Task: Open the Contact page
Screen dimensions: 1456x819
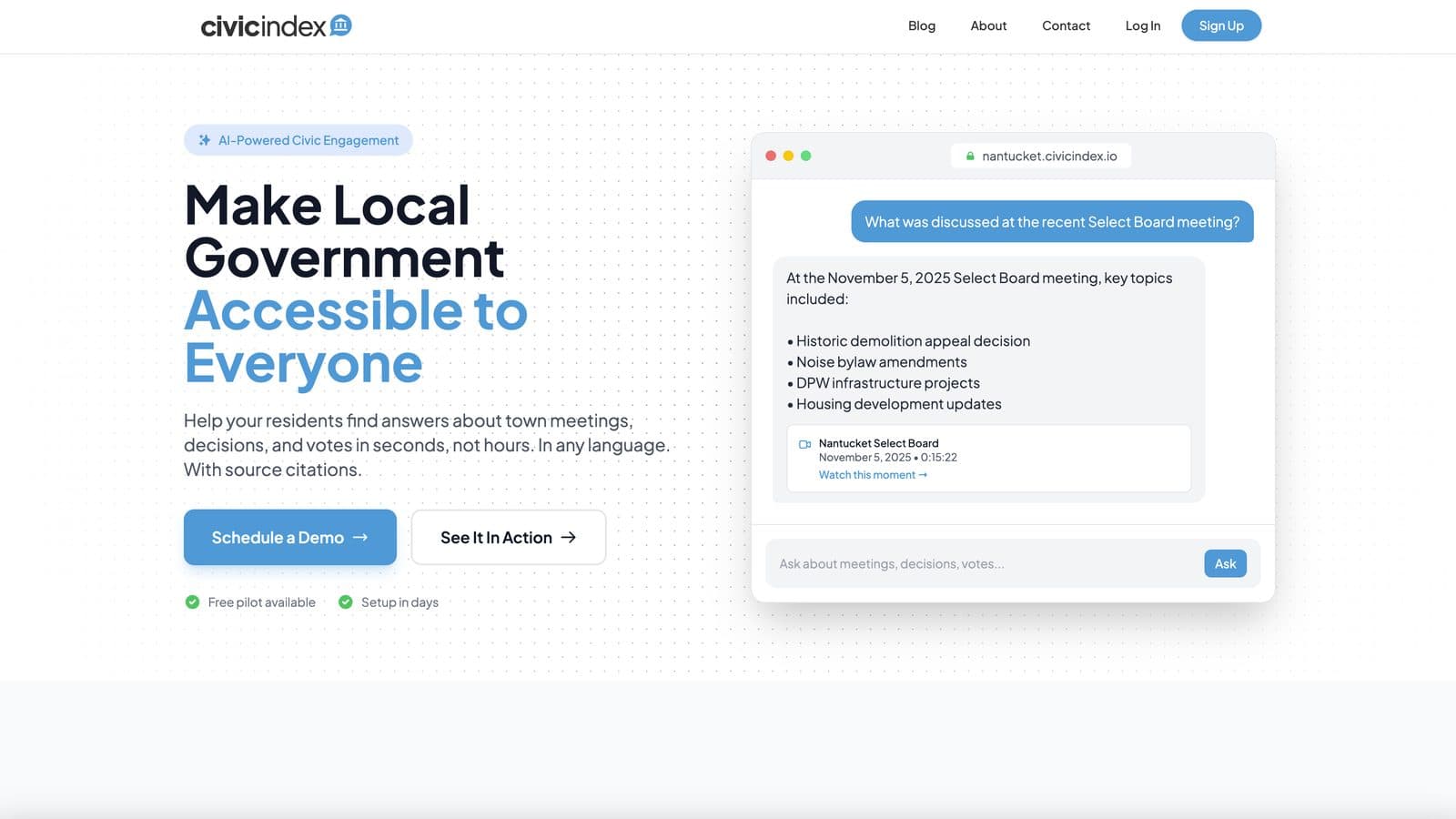Action: click(1066, 25)
